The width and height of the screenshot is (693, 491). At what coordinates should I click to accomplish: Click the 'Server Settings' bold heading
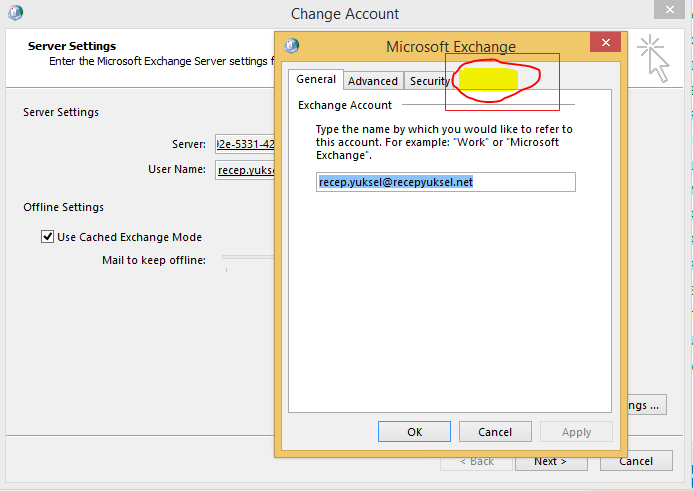click(72, 46)
